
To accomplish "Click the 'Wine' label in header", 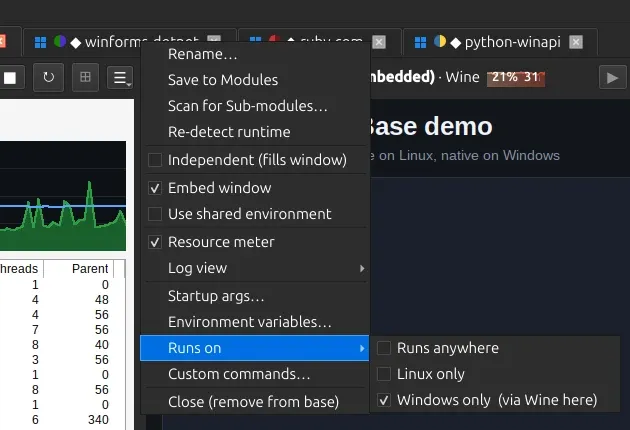I will pos(462,77).
